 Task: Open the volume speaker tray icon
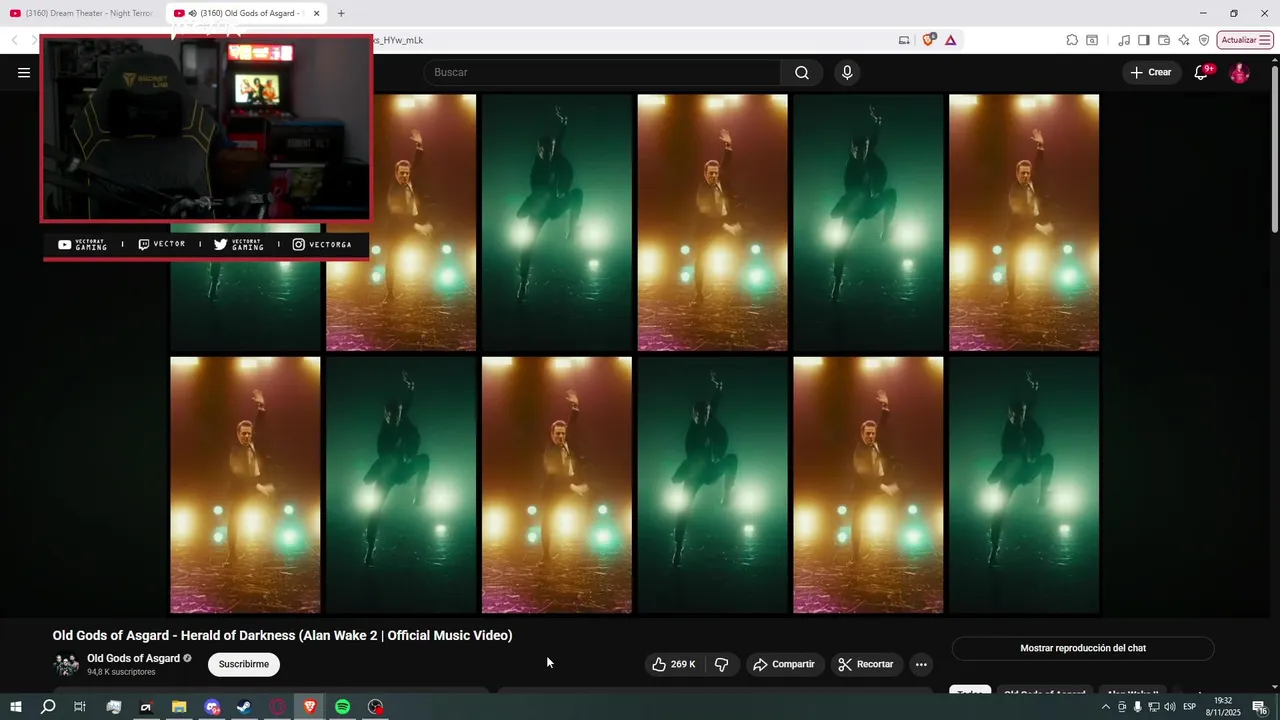click(1170, 707)
